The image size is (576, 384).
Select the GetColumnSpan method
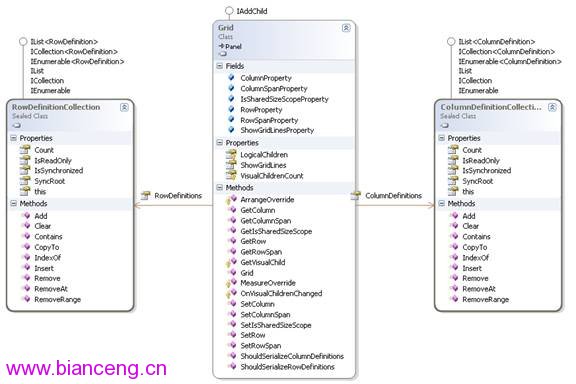(x=266, y=220)
